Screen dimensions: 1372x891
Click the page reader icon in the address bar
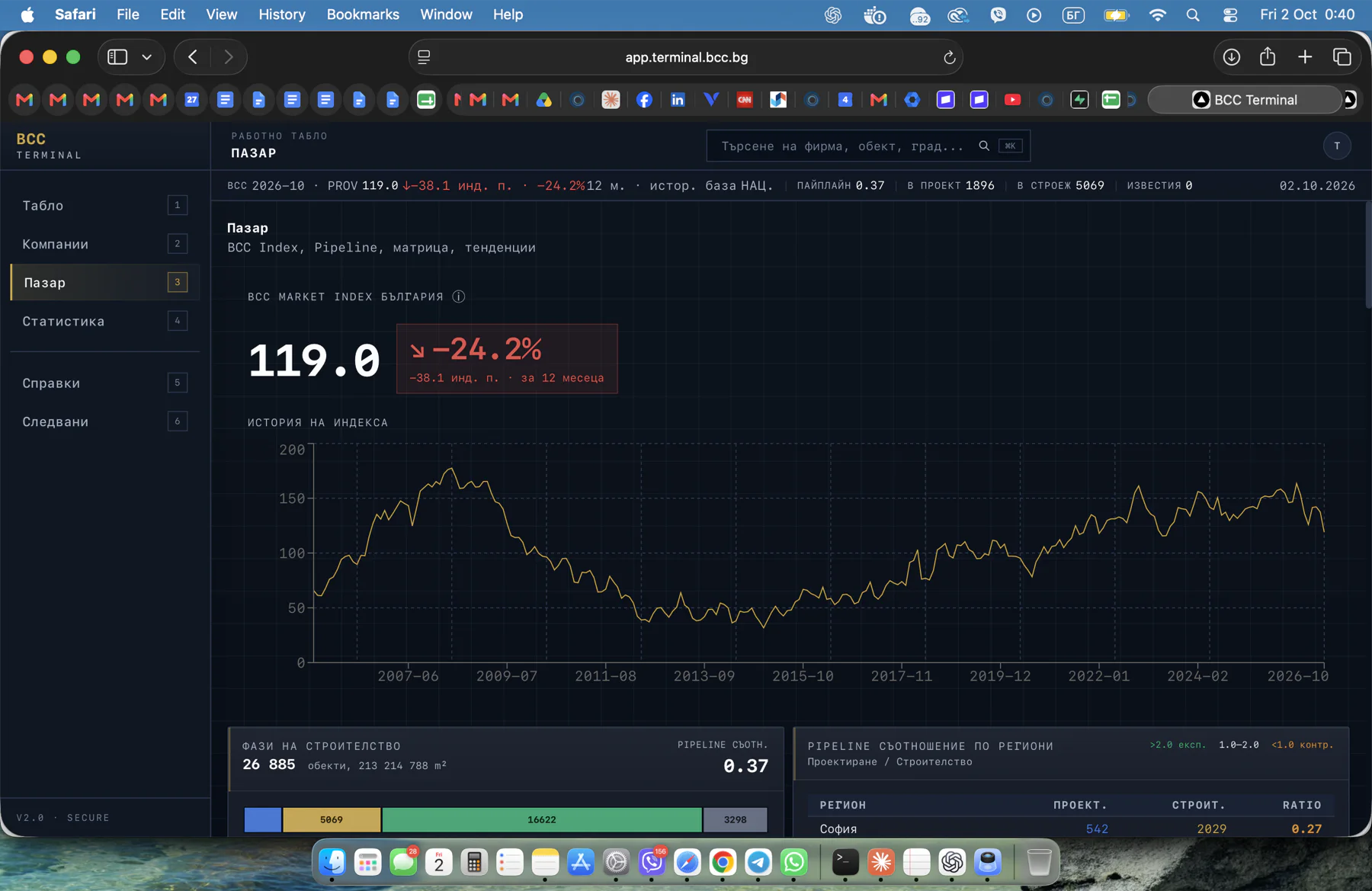(425, 57)
